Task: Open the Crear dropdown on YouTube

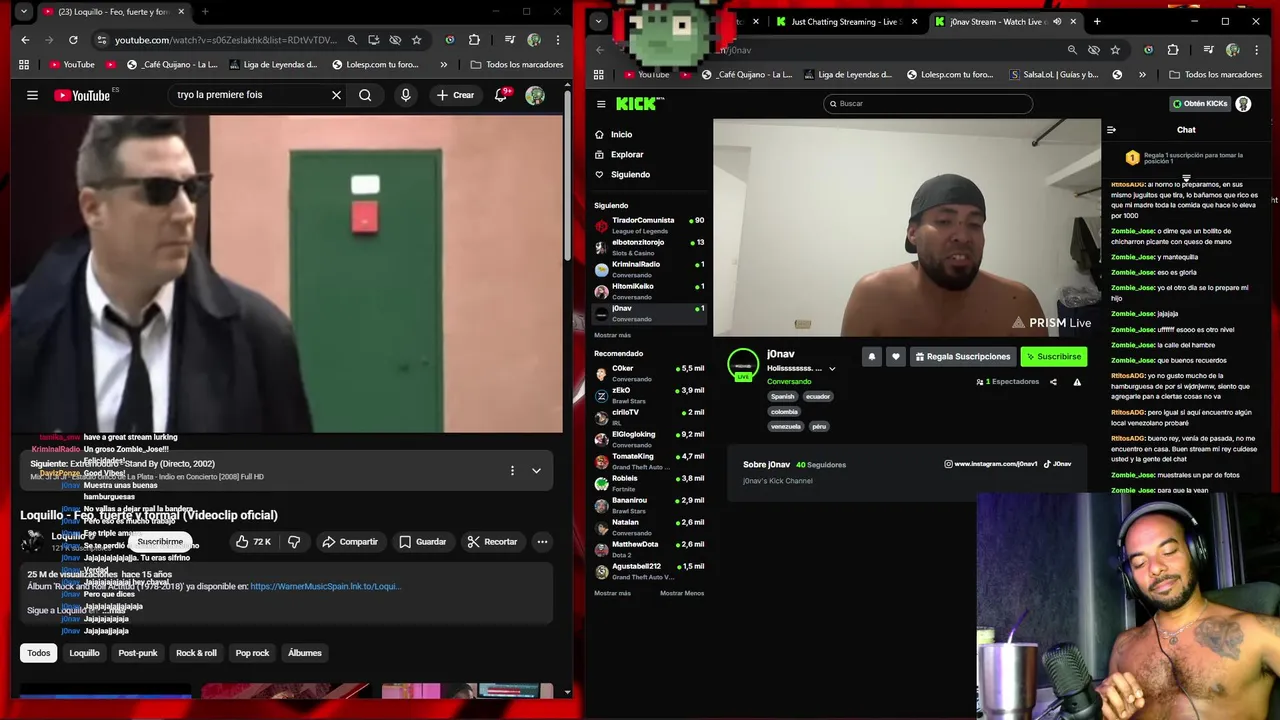Action: 455,95
